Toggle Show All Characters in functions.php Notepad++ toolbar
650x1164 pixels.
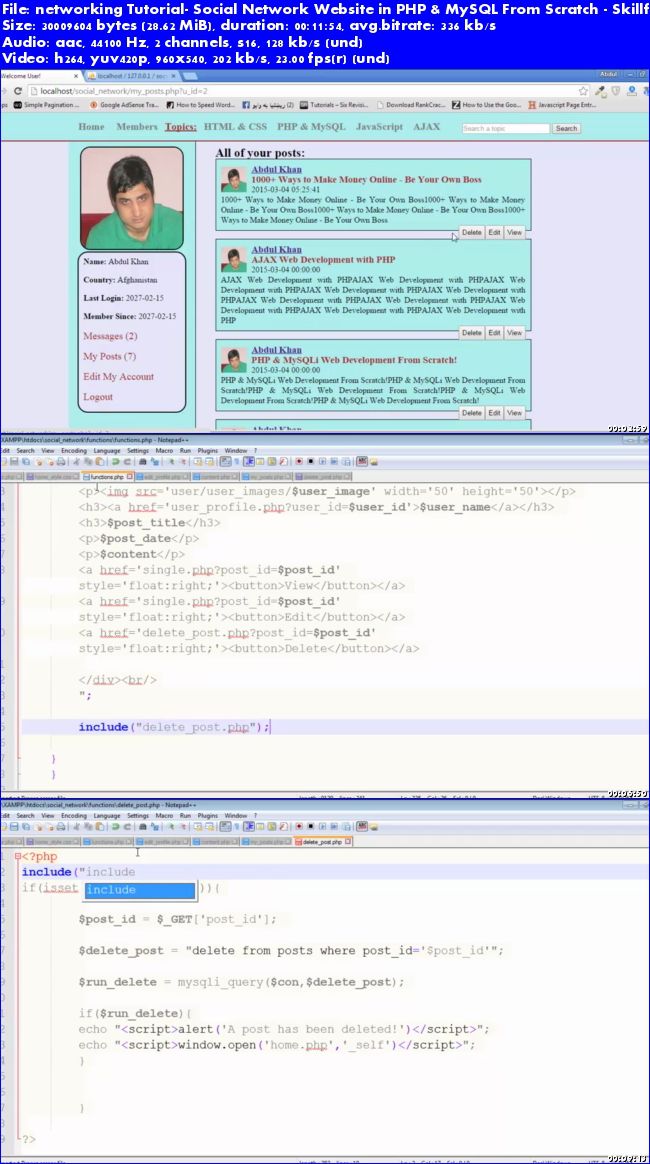coord(236,461)
